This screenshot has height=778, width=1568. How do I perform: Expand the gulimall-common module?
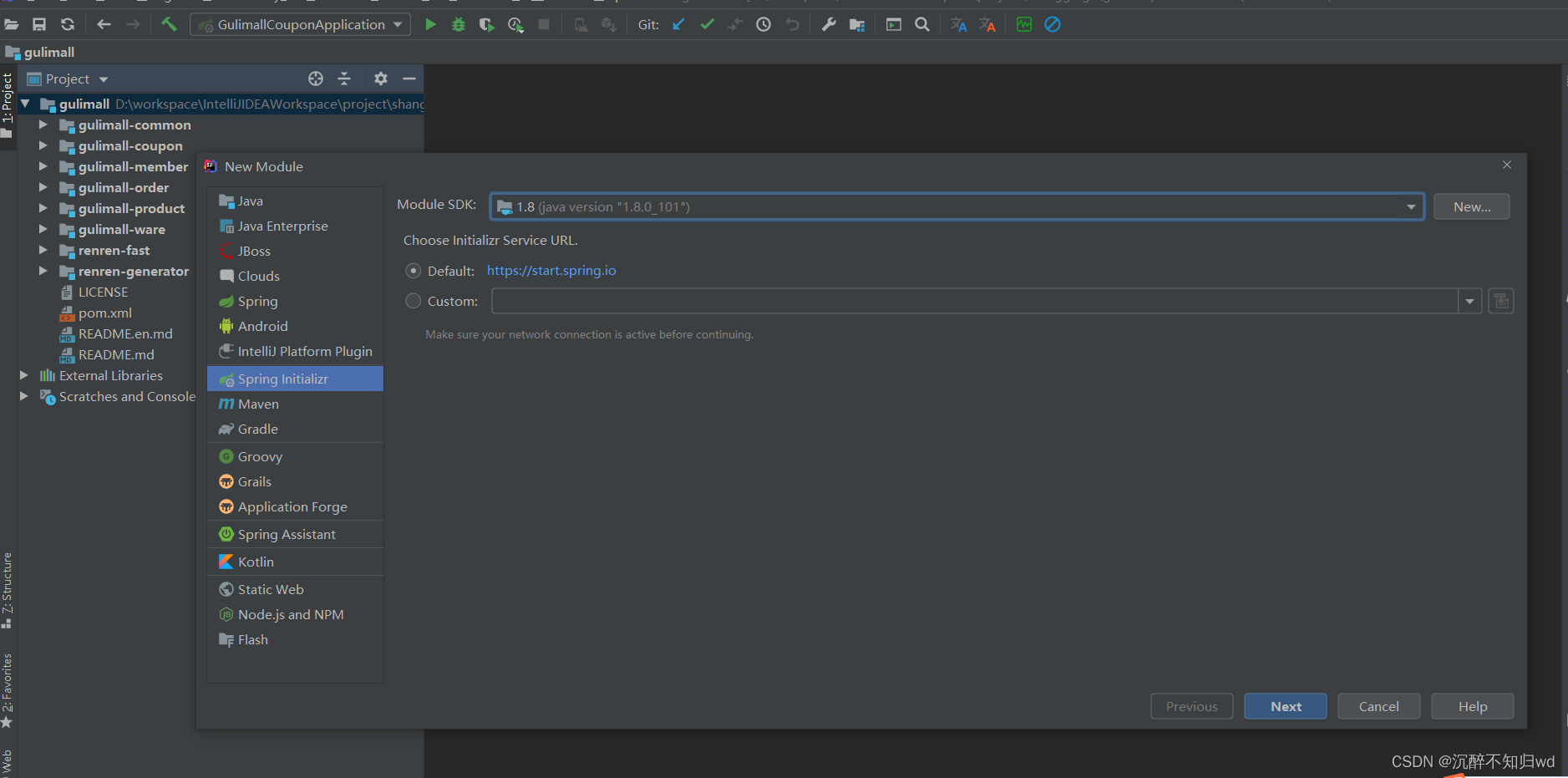(43, 125)
